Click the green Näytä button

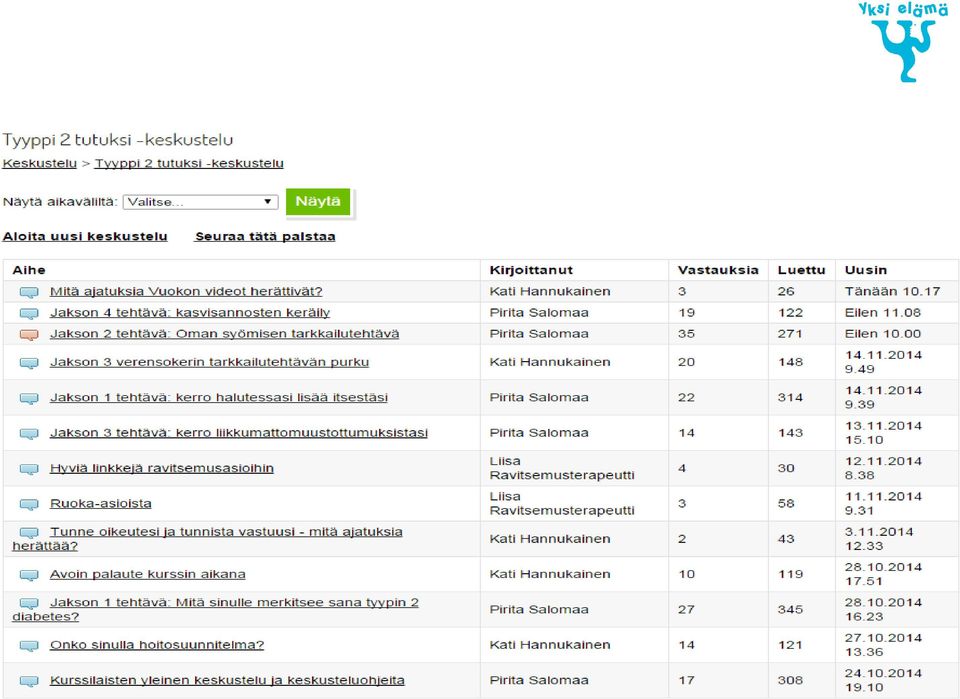[318, 201]
